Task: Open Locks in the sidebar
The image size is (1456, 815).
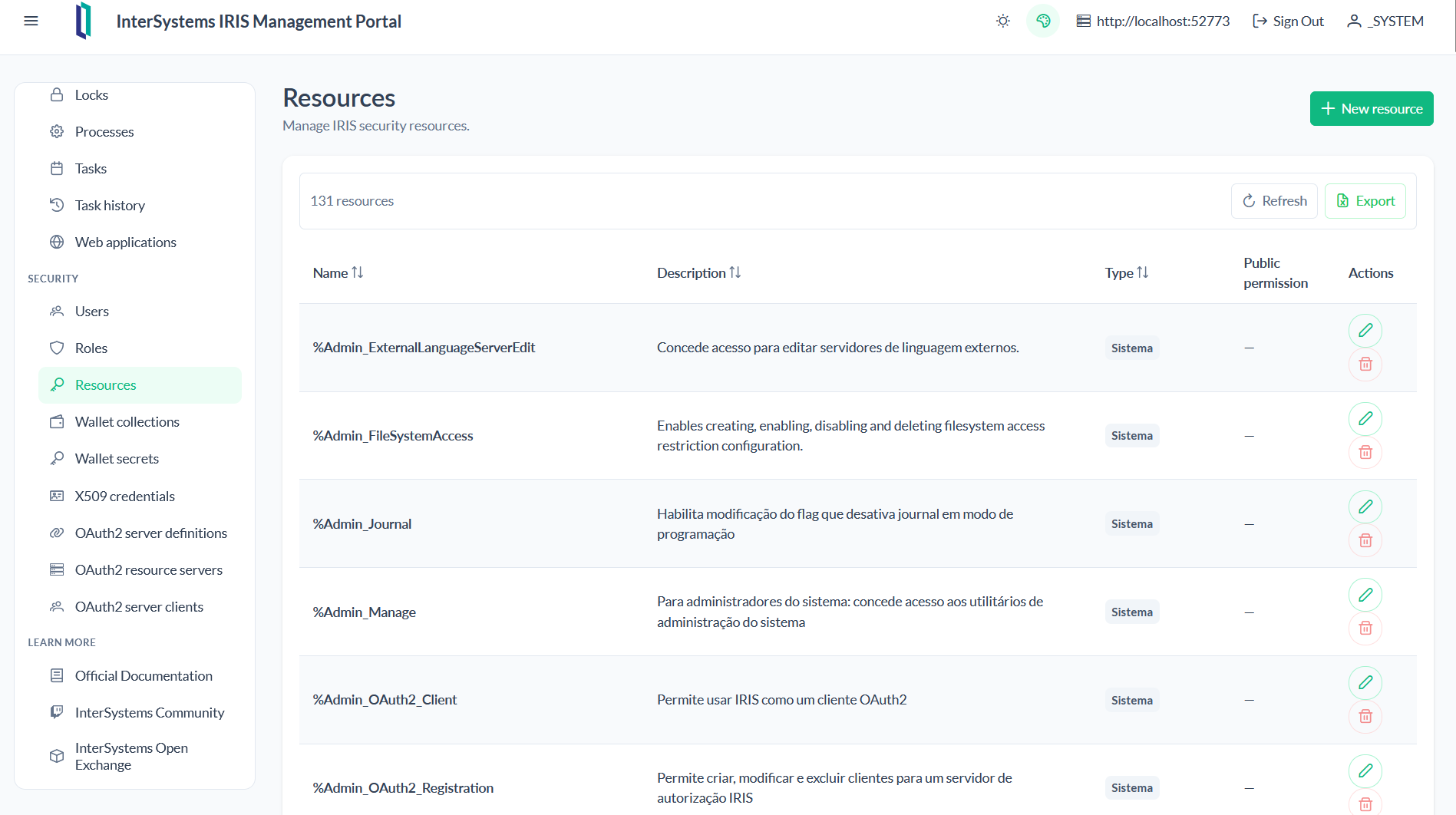Action: 140,95
